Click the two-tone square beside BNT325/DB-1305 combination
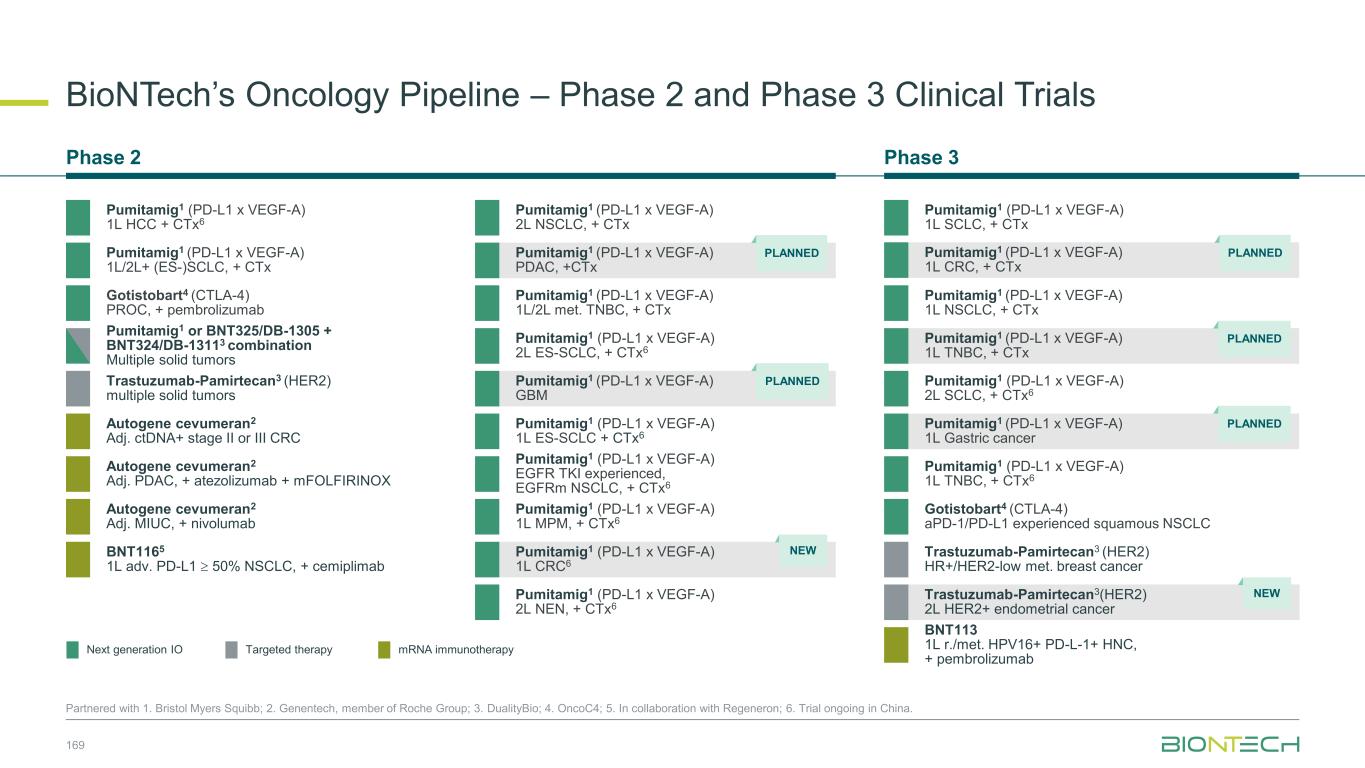This screenshot has width=1365, height=768. point(78,345)
